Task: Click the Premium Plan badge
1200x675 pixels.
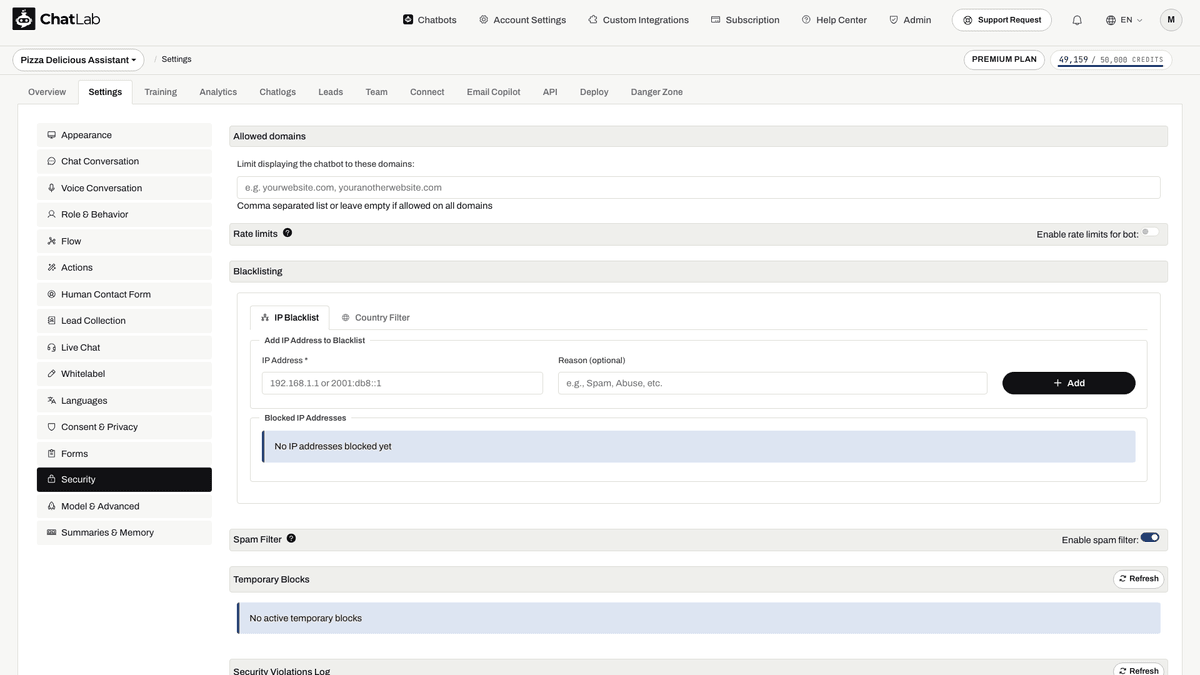Action: (x=1004, y=59)
